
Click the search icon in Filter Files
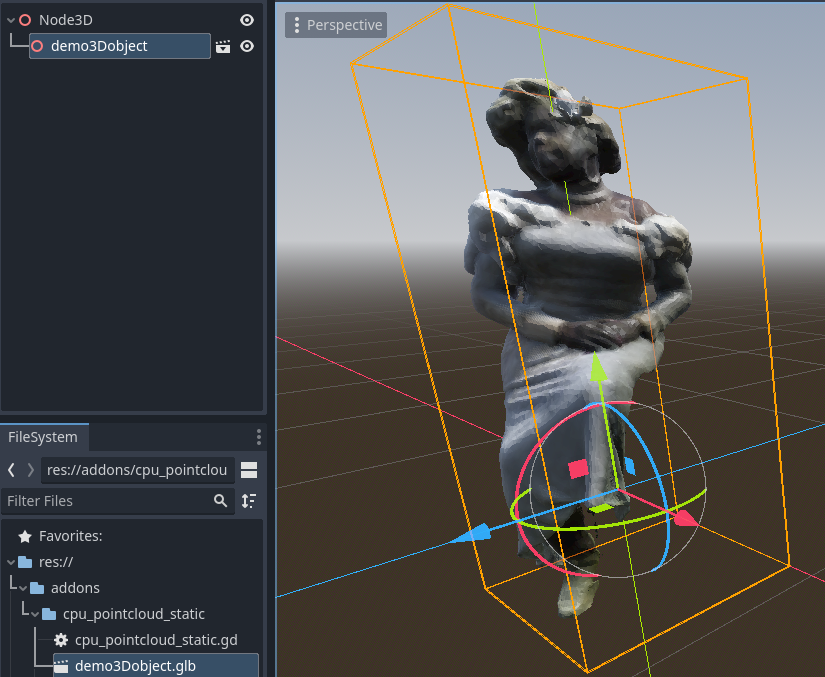point(221,500)
